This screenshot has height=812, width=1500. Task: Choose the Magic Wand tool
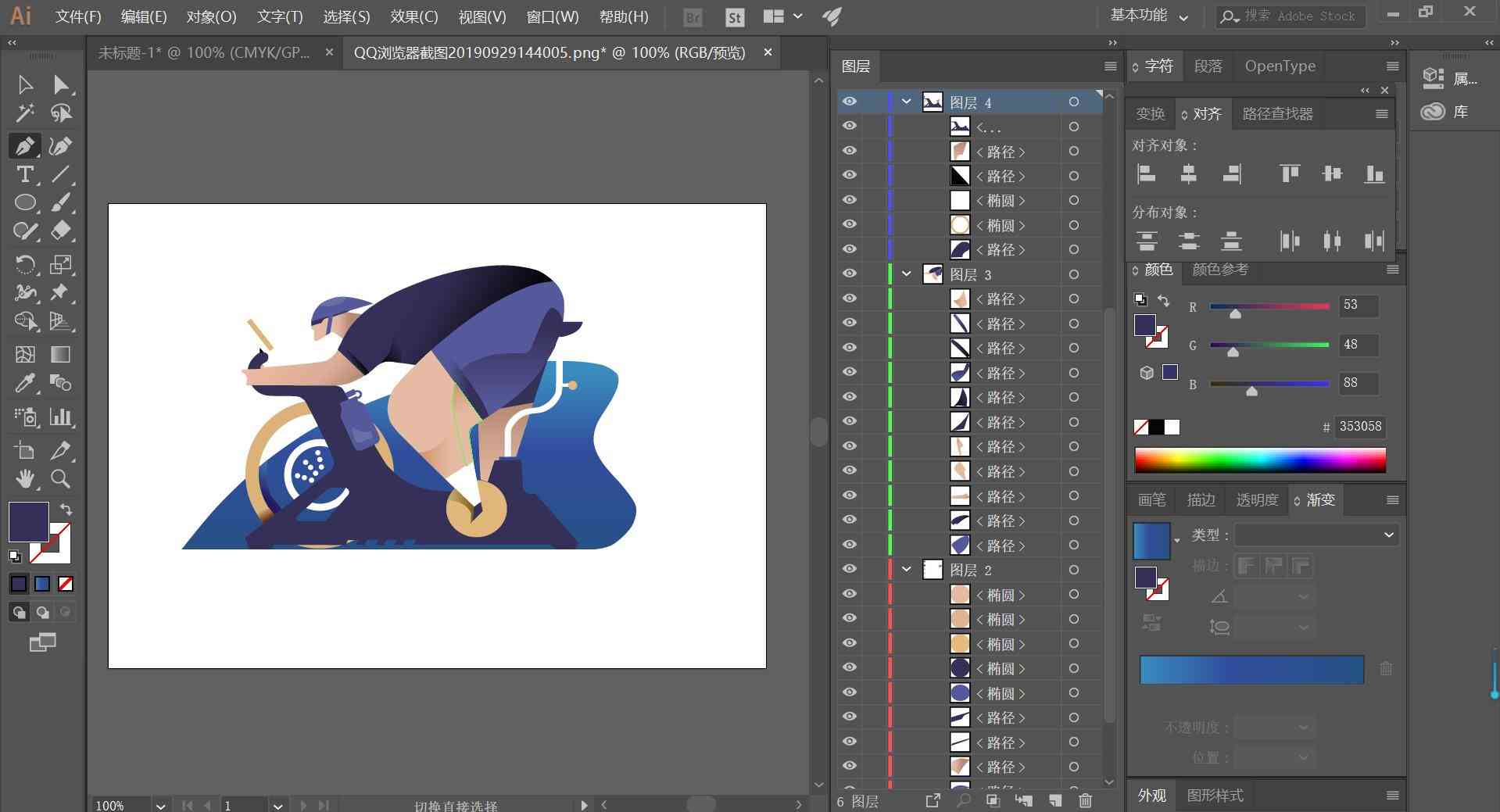(24, 114)
